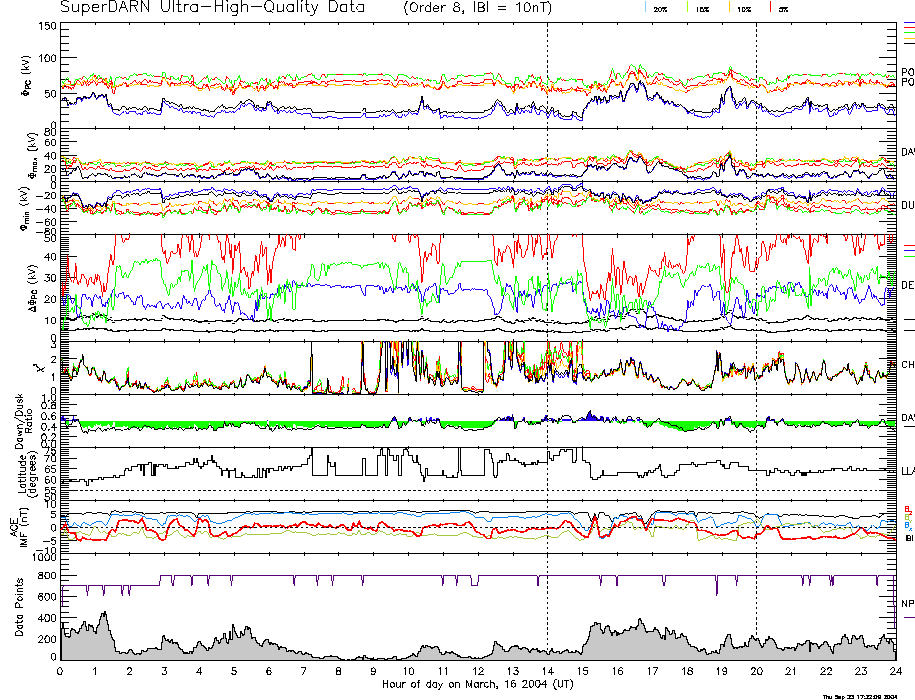Click the 150 tick on top panel axis
The image size is (915, 700).
[46, 27]
